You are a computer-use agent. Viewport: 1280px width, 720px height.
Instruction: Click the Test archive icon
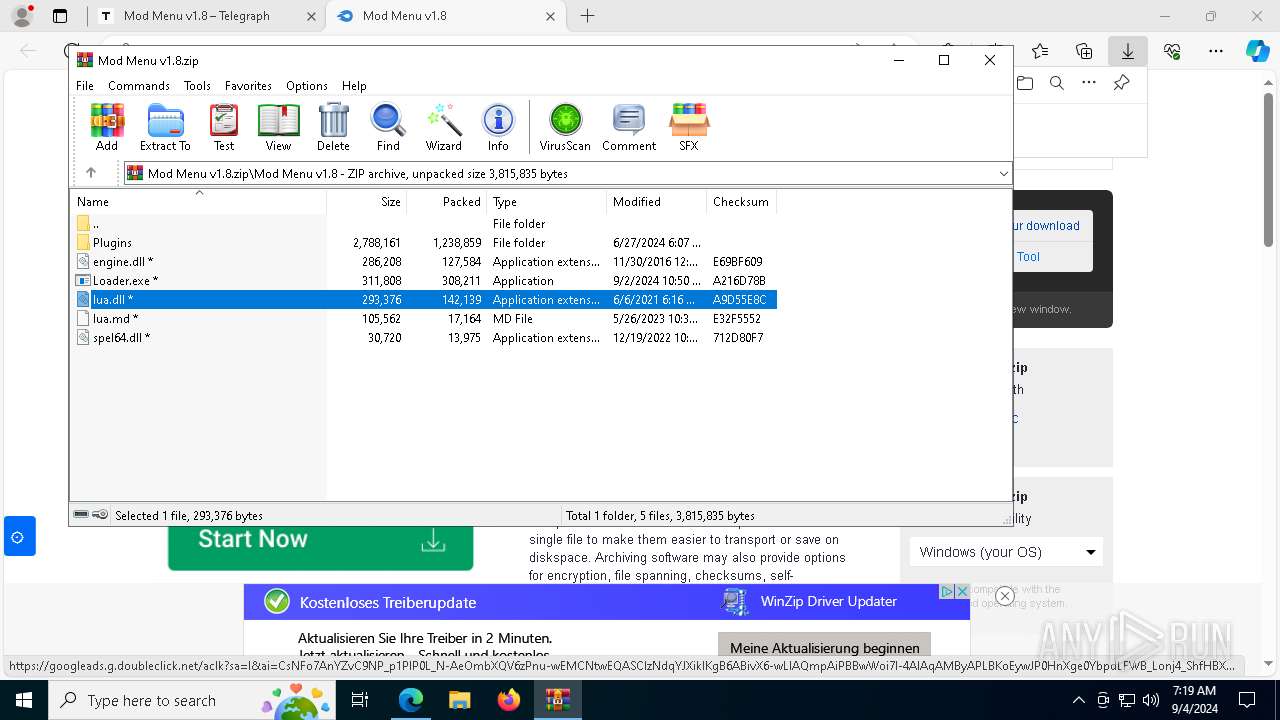click(224, 127)
